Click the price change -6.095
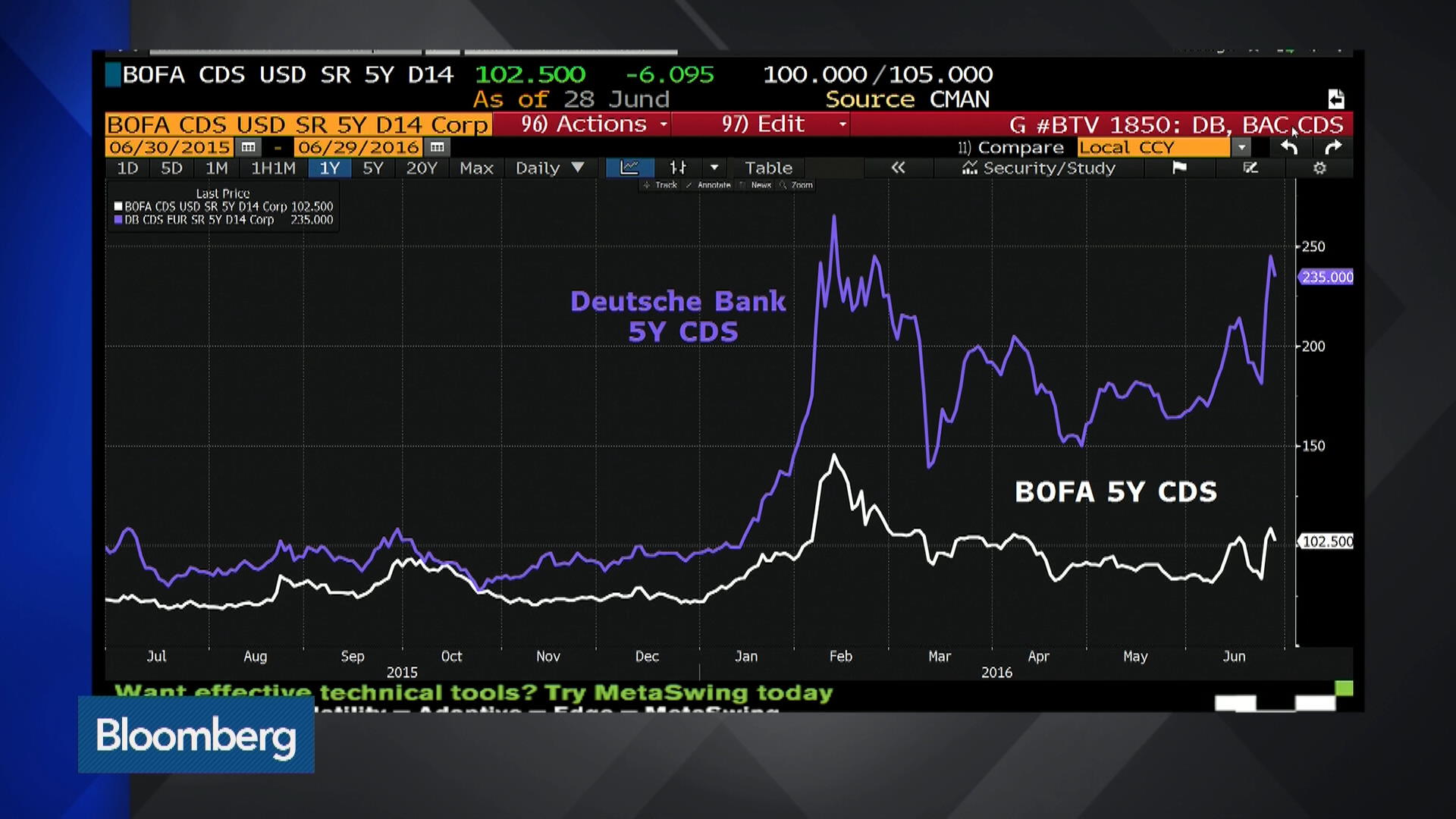The image size is (1456, 819). 670,74
